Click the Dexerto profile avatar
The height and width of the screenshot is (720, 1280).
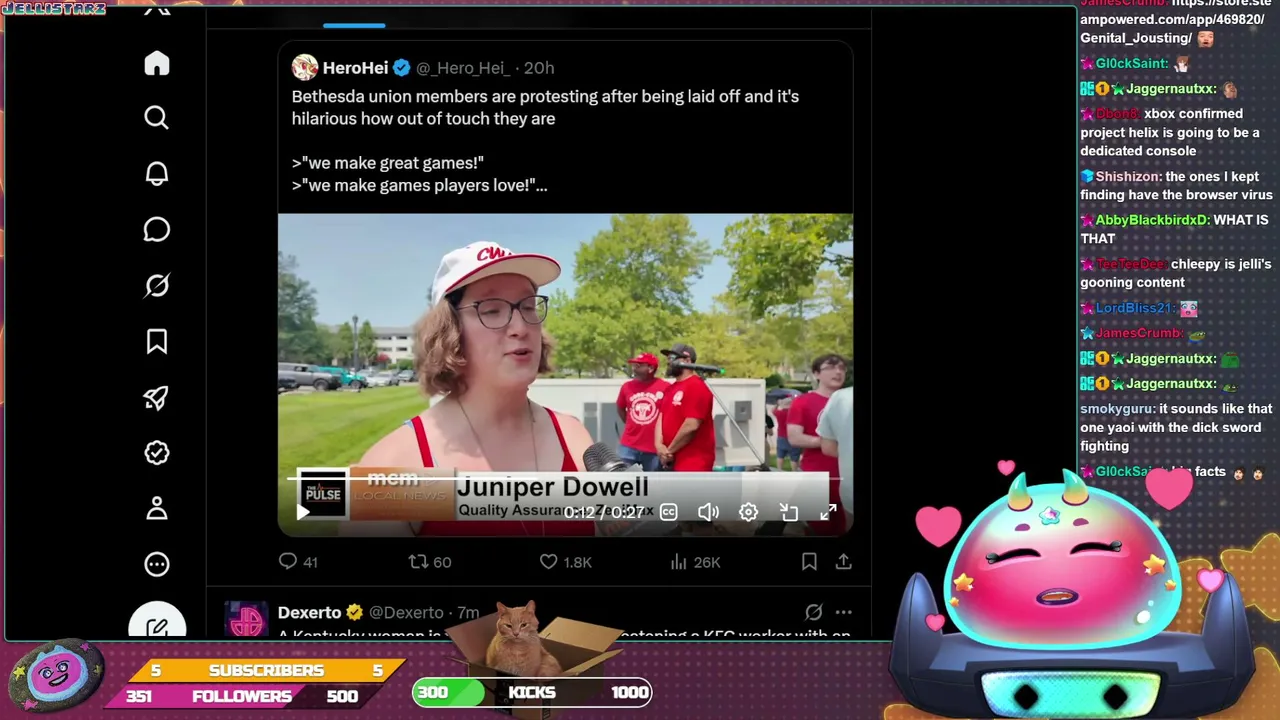(246, 619)
